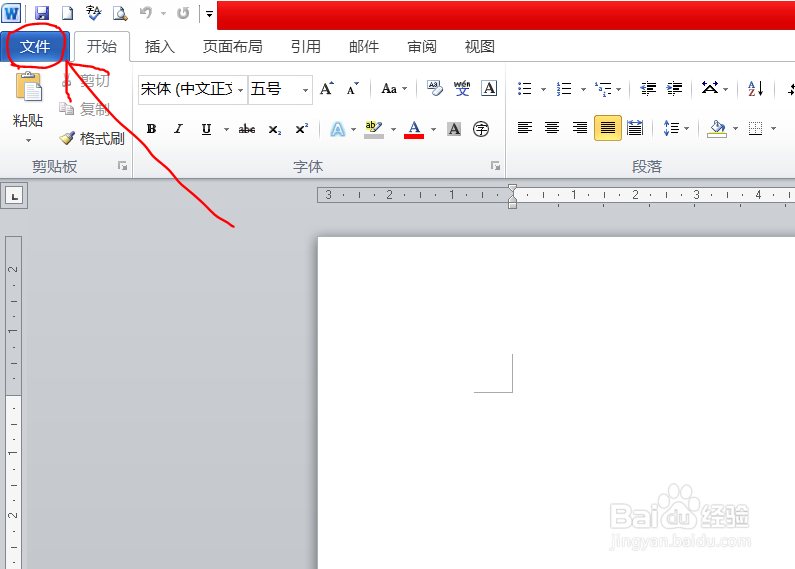Click the phonetic guide wén icon

(x=462, y=89)
